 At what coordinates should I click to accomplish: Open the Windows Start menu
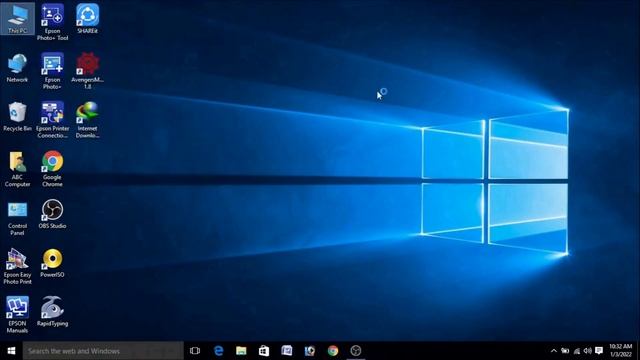tap(11, 351)
